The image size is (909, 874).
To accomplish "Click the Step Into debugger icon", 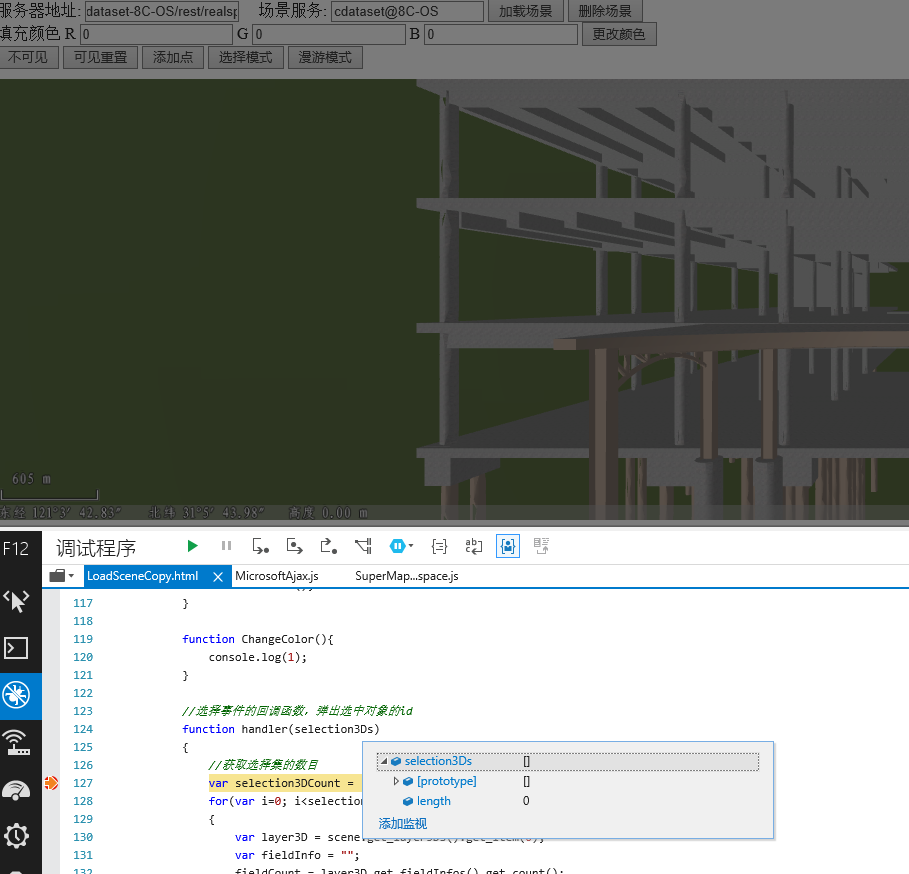I will pyautogui.click(x=260, y=546).
